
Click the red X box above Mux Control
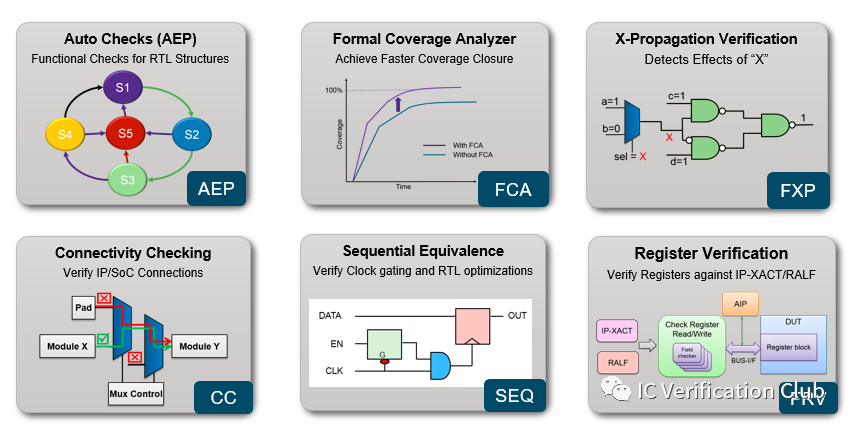(x=135, y=357)
